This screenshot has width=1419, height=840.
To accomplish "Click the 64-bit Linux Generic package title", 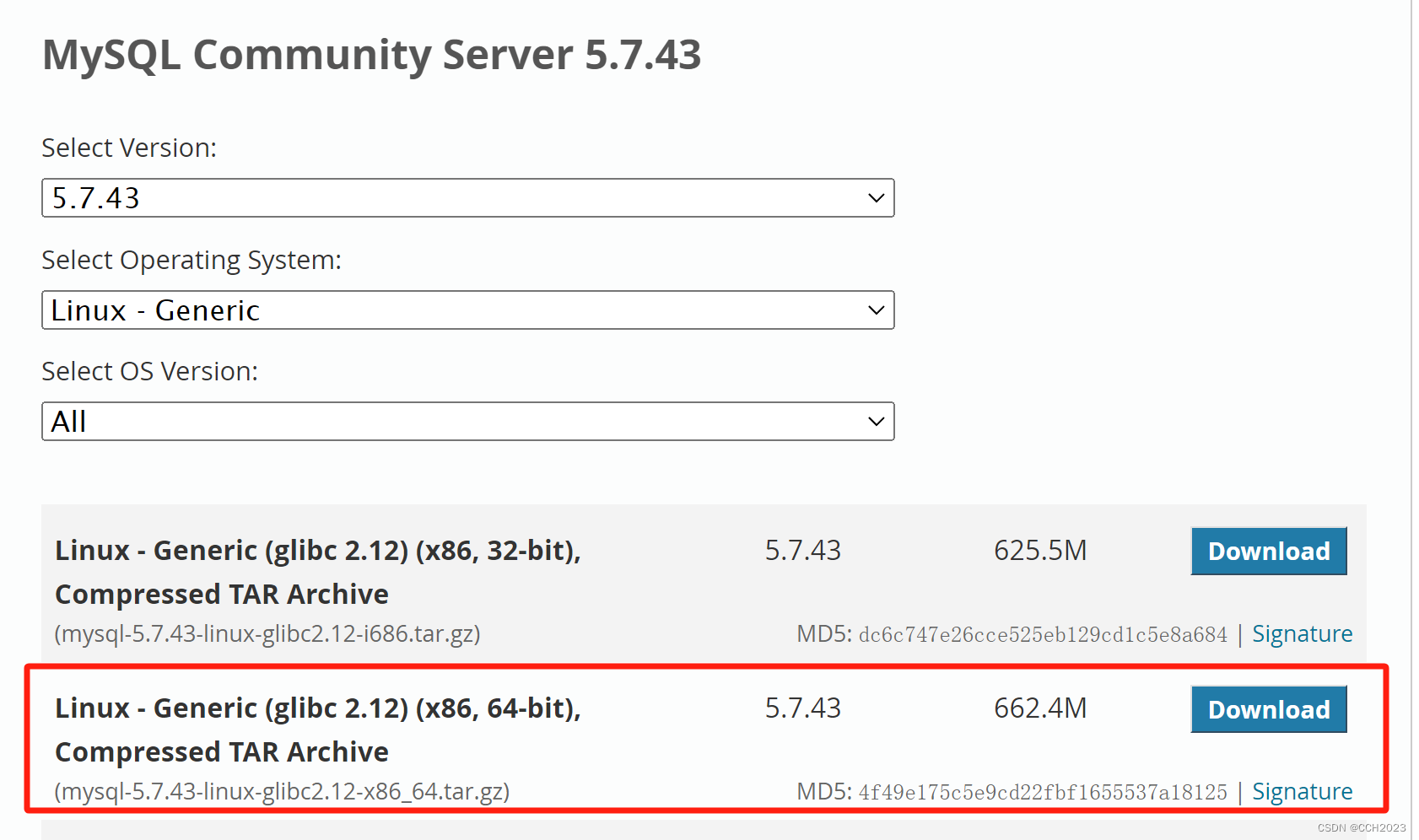I will click(x=317, y=708).
